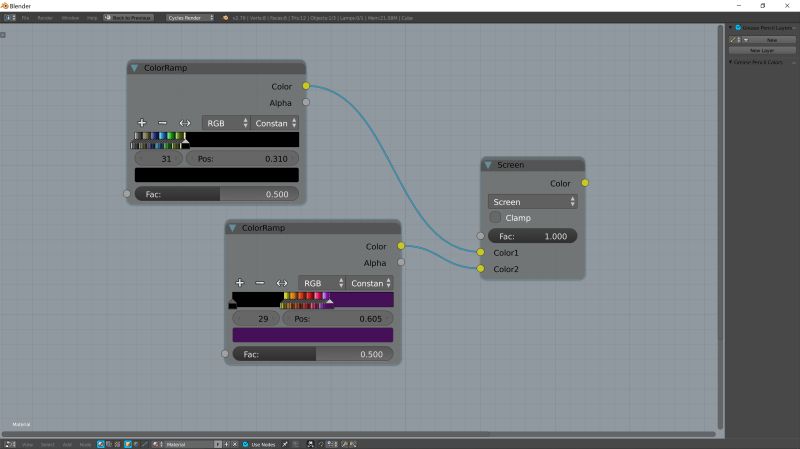Click the Alpha output socket of bottom ColorRamp
The height and width of the screenshot is (449, 800).
tap(401, 262)
